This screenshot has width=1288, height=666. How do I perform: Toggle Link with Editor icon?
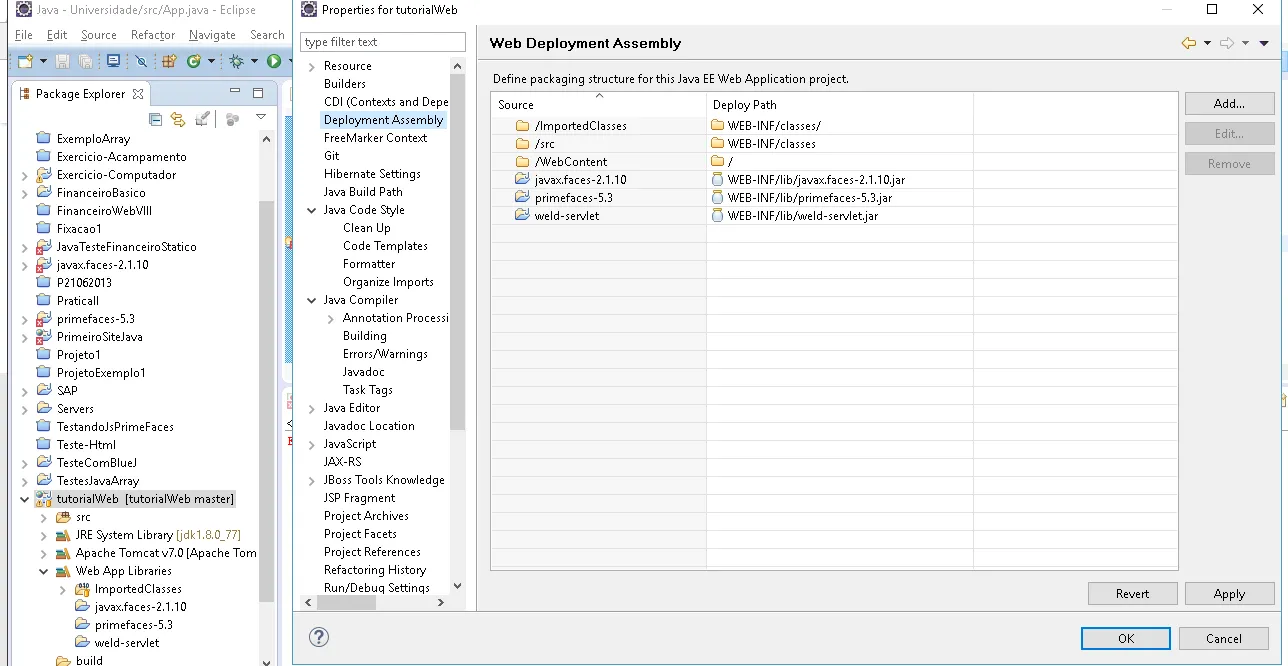pyautogui.click(x=178, y=119)
